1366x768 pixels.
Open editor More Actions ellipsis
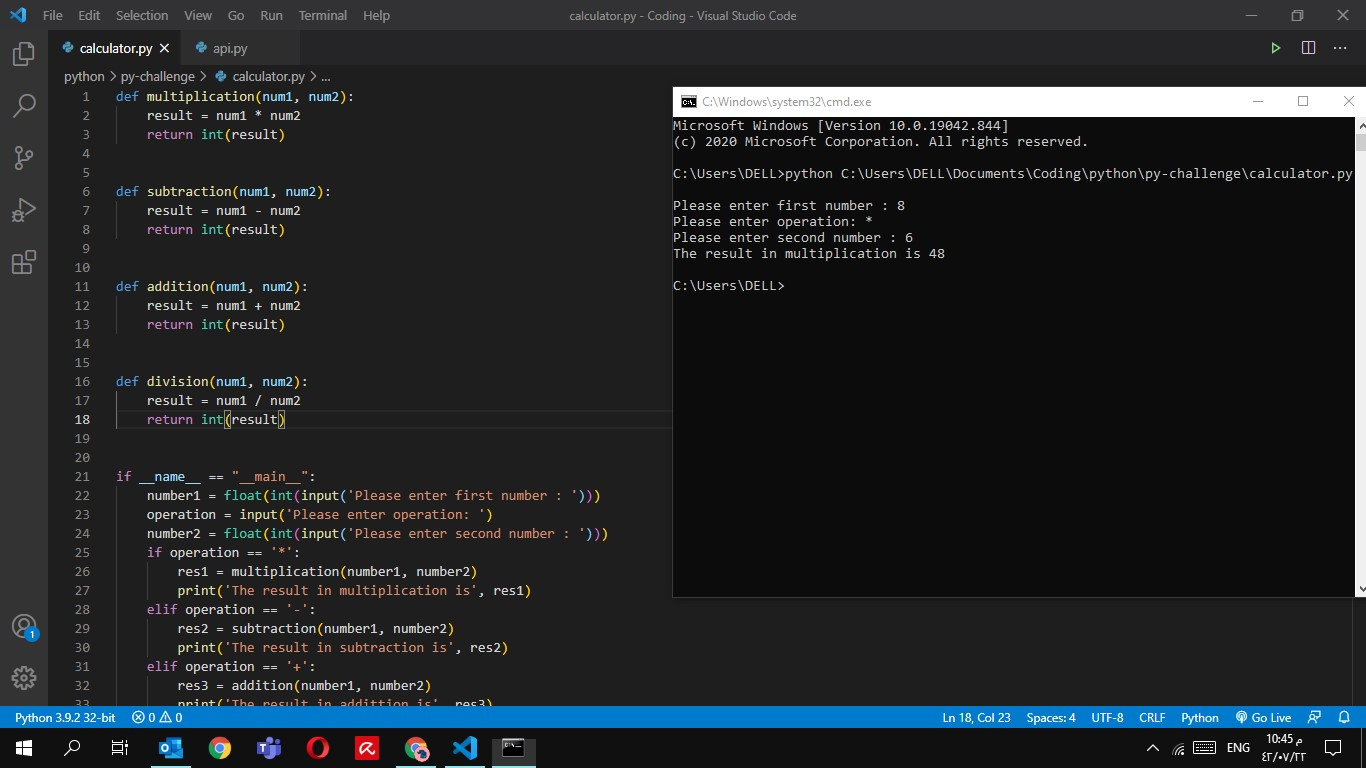[1339, 48]
